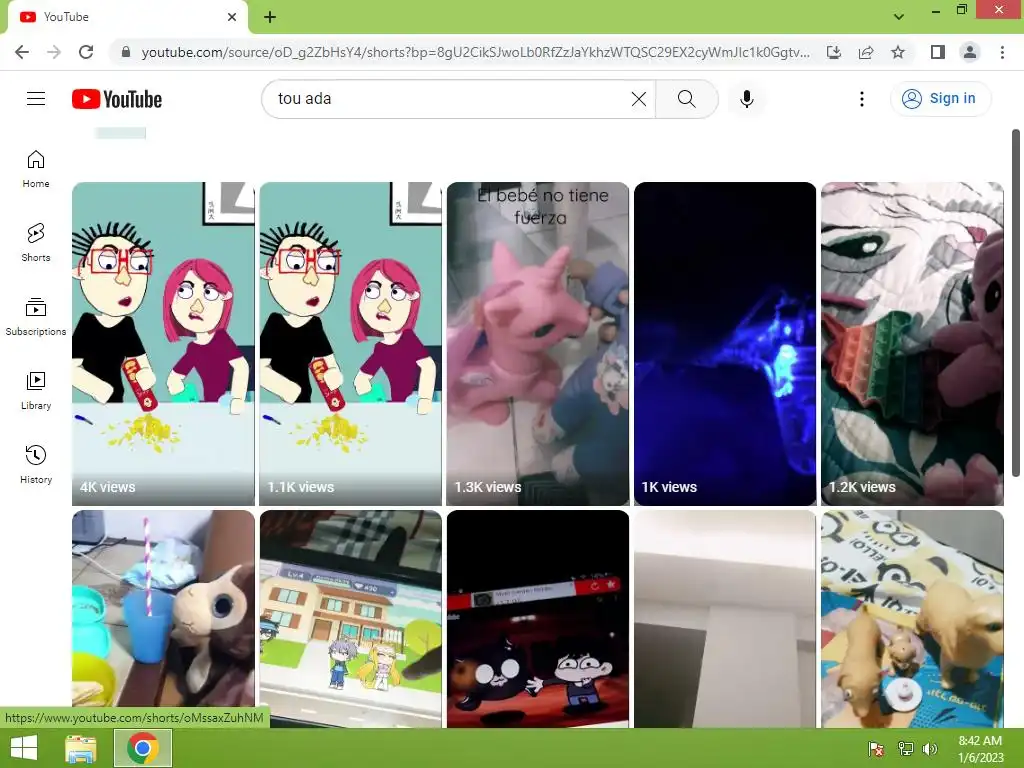
Task: Open the Chrome profile avatar
Action: [970, 52]
